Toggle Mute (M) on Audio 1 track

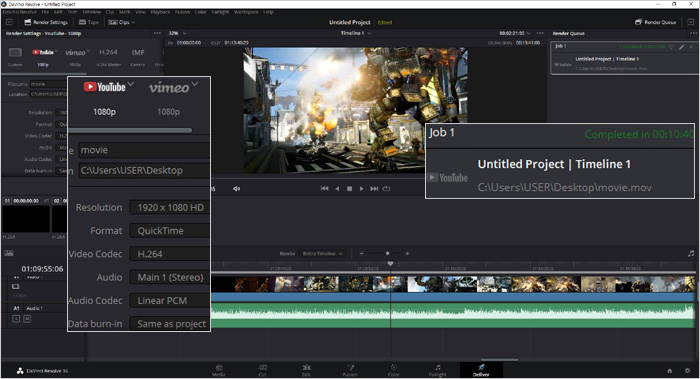tap(27, 319)
